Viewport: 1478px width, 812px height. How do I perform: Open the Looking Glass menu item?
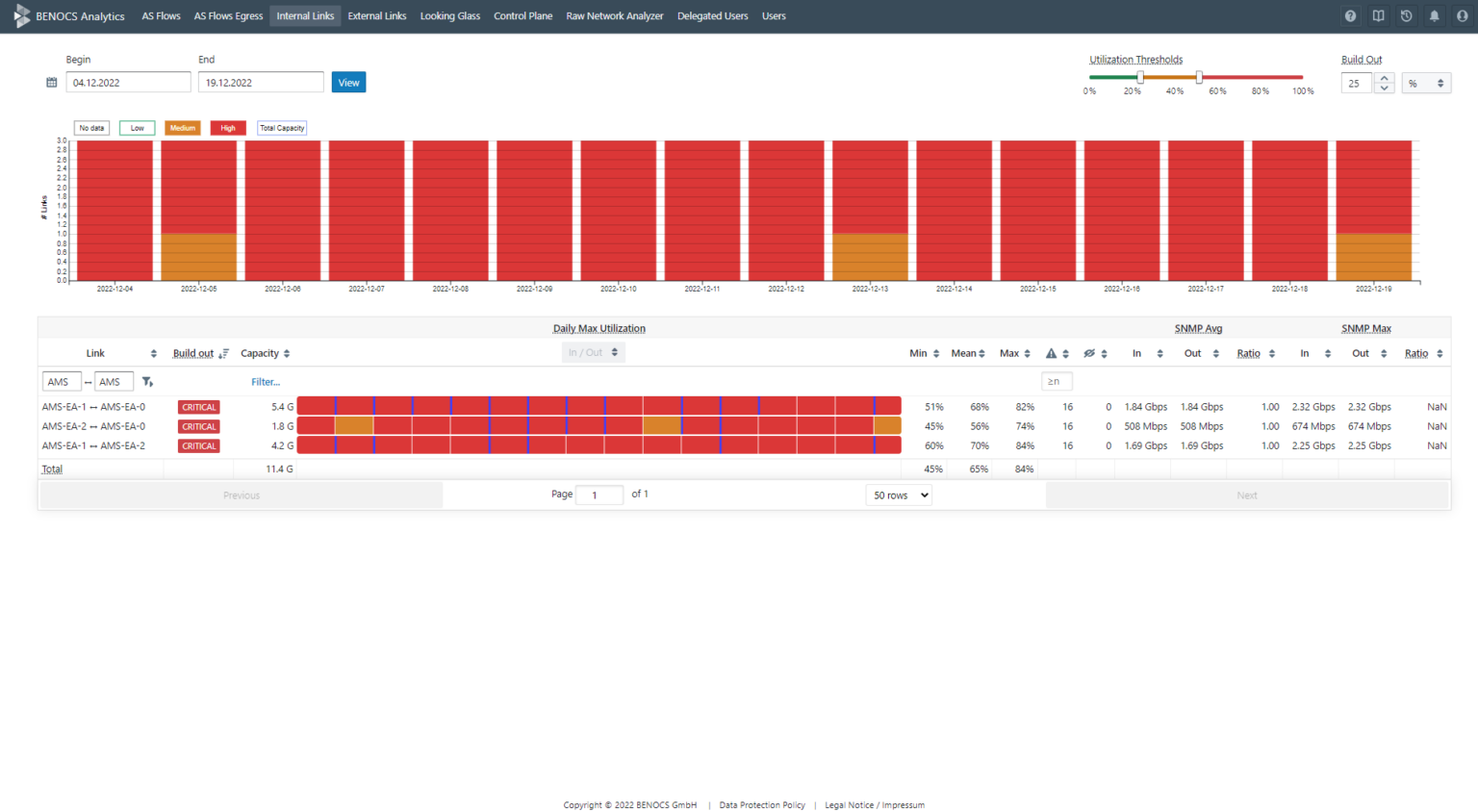point(450,15)
